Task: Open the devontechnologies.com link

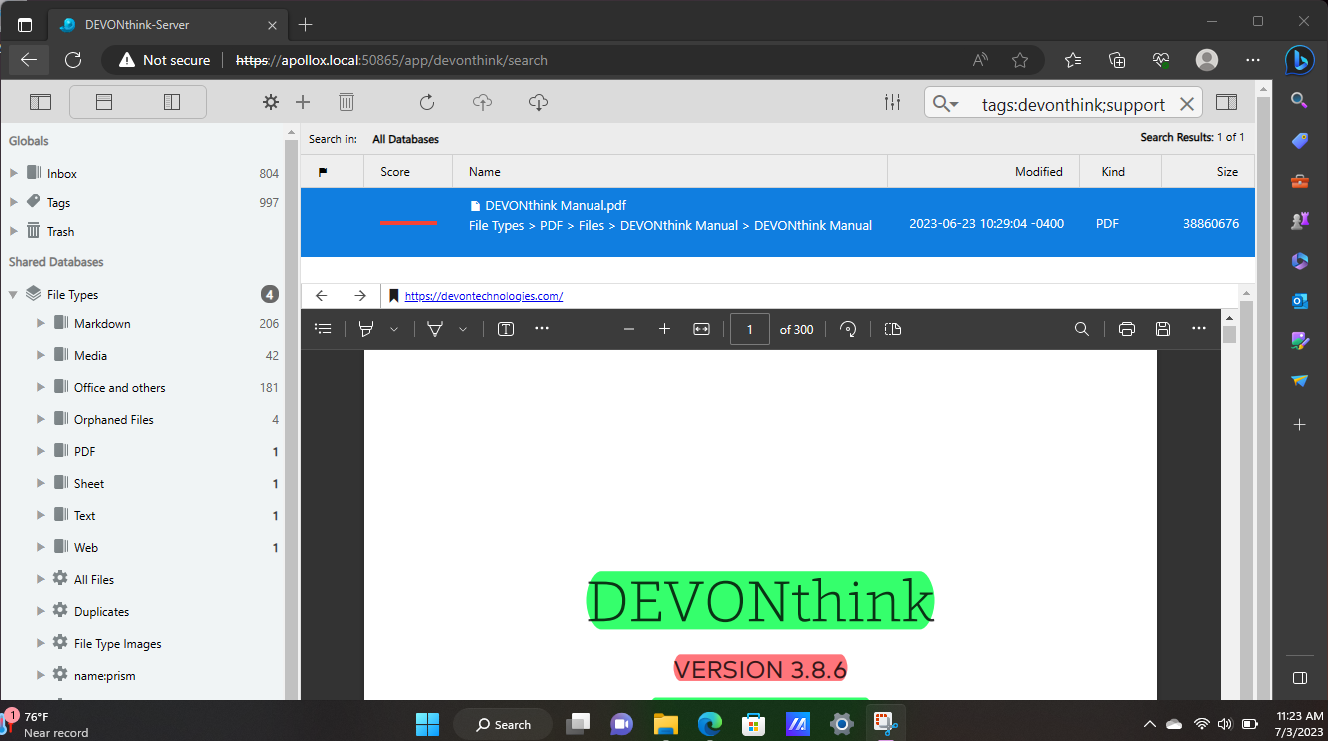Action: [x=484, y=296]
